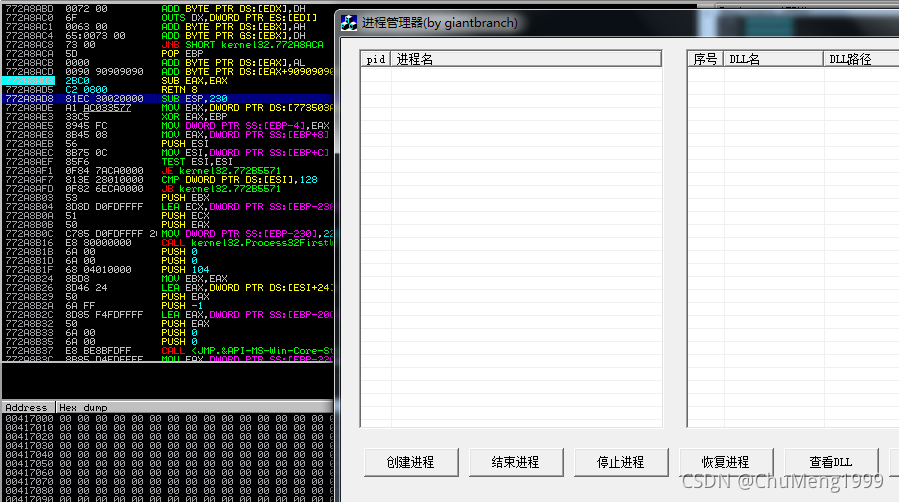Select the MOV DWORD PTR SS:[EBP-4],EAX line

(x=167, y=126)
